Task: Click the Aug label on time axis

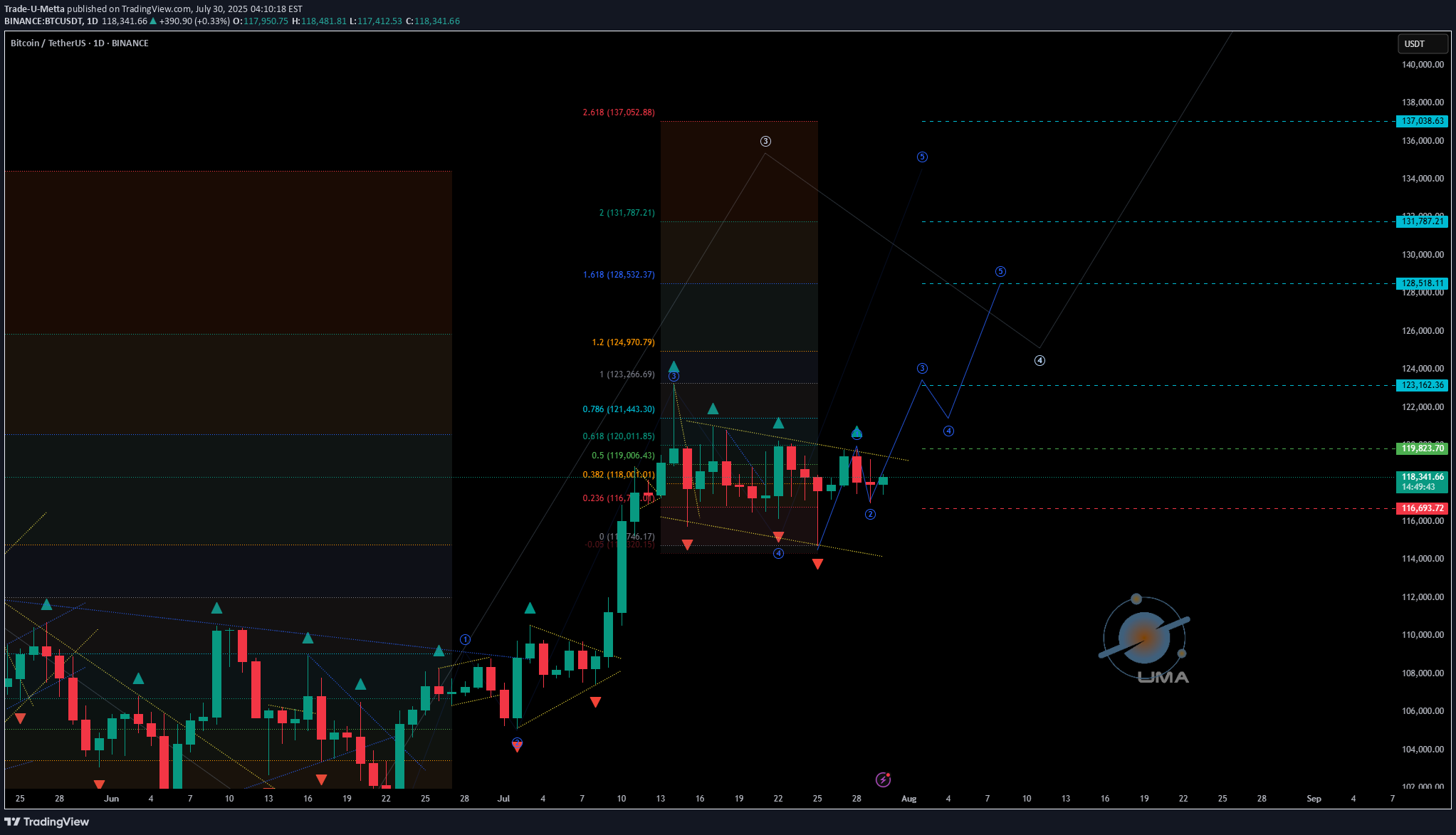Action: (x=908, y=799)
